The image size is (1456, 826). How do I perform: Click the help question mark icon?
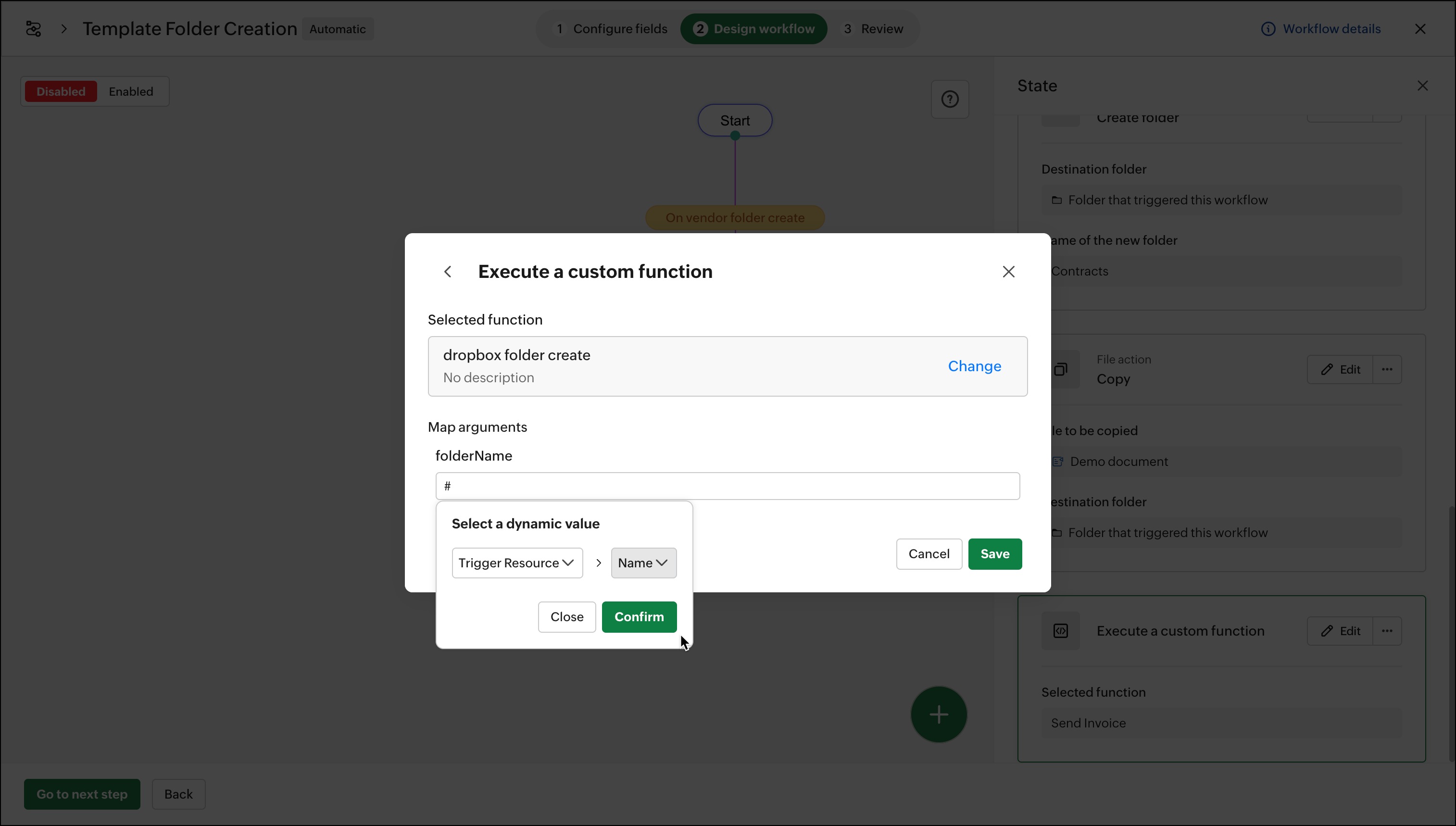pos(950,99)
